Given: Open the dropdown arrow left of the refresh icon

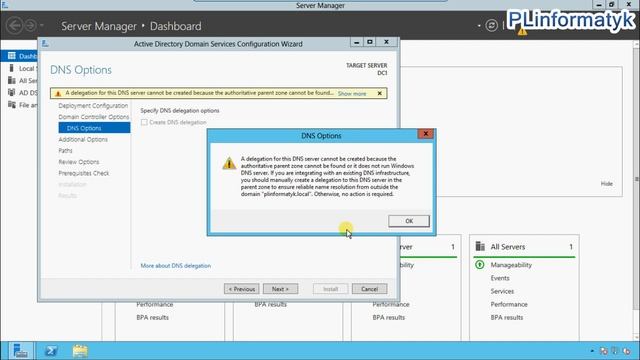Looking at the screenshot, I should [x=479, y=26].
